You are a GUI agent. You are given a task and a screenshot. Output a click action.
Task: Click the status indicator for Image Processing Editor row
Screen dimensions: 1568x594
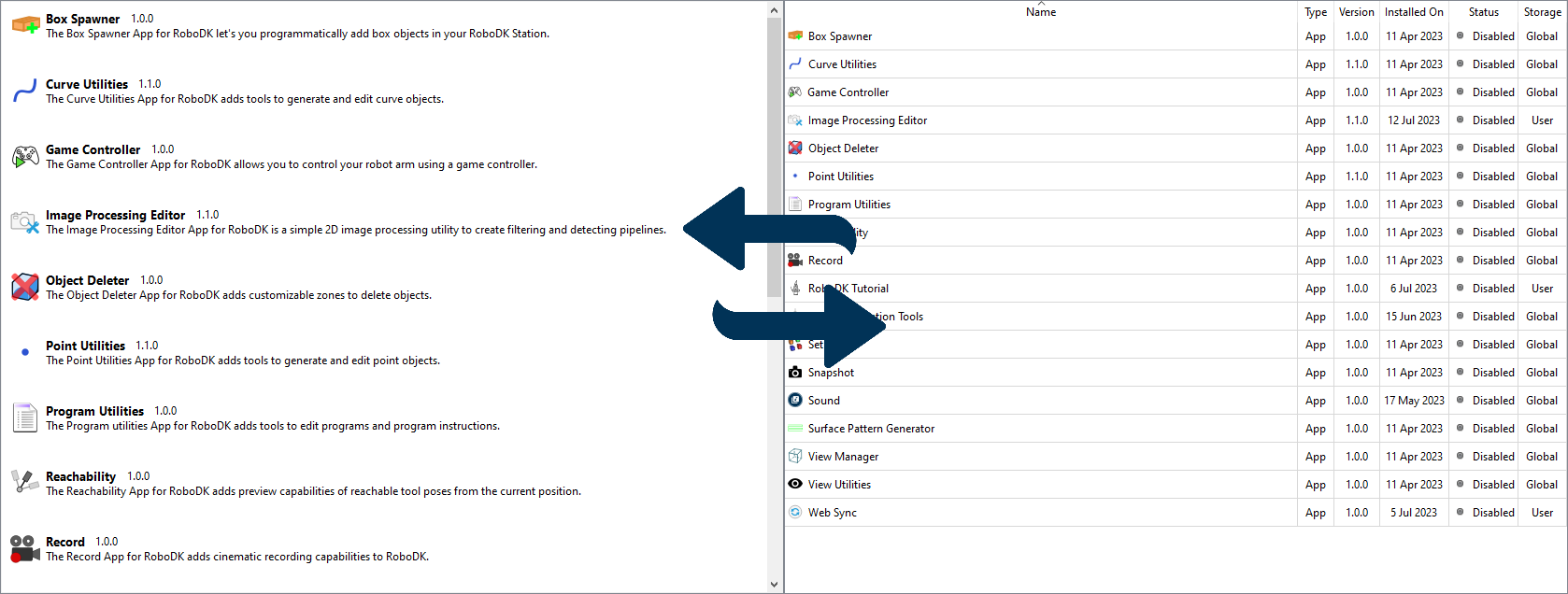click(1461, 120)
